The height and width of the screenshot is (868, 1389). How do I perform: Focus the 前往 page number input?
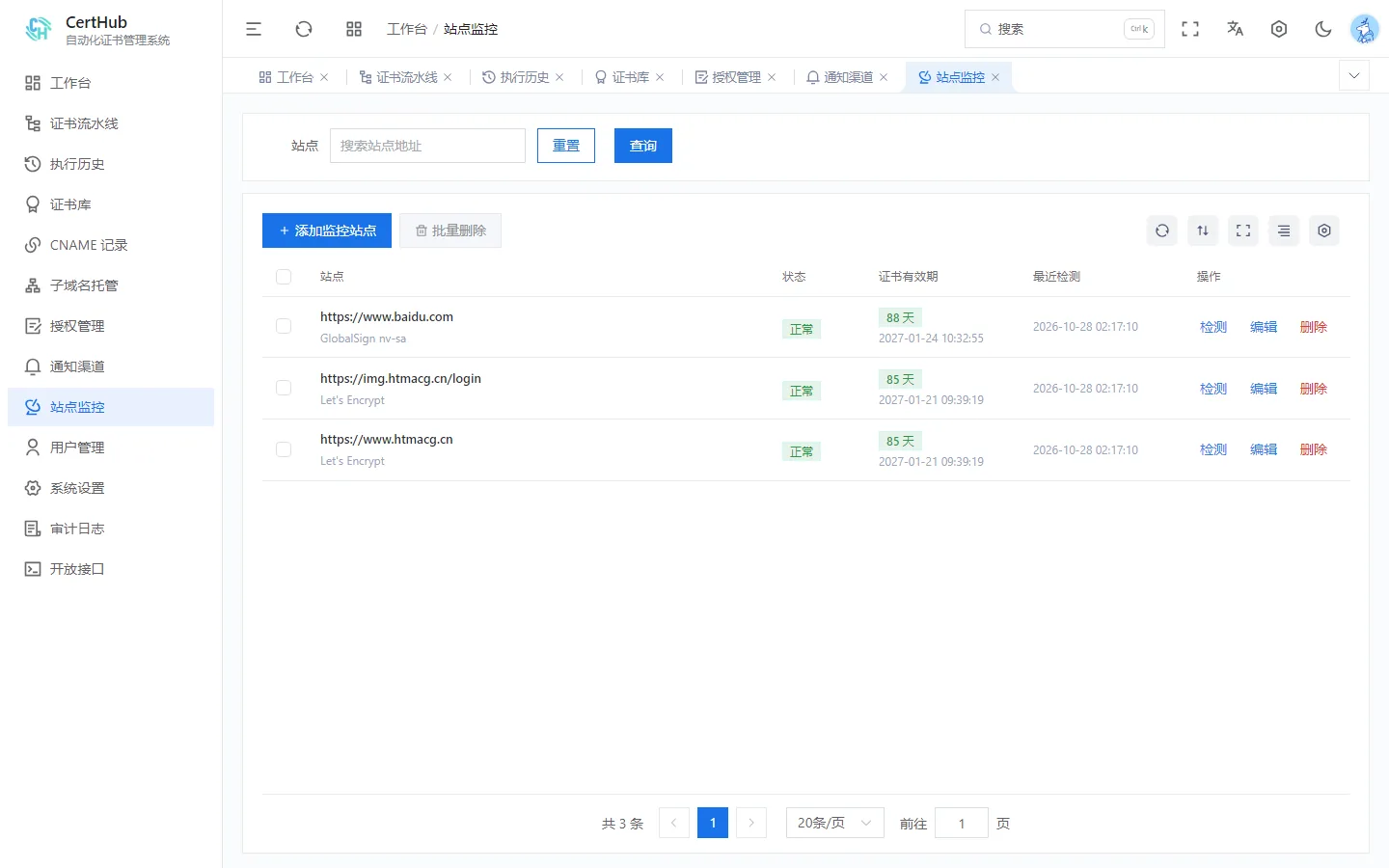pyautogui.click(x=962, y=823)
